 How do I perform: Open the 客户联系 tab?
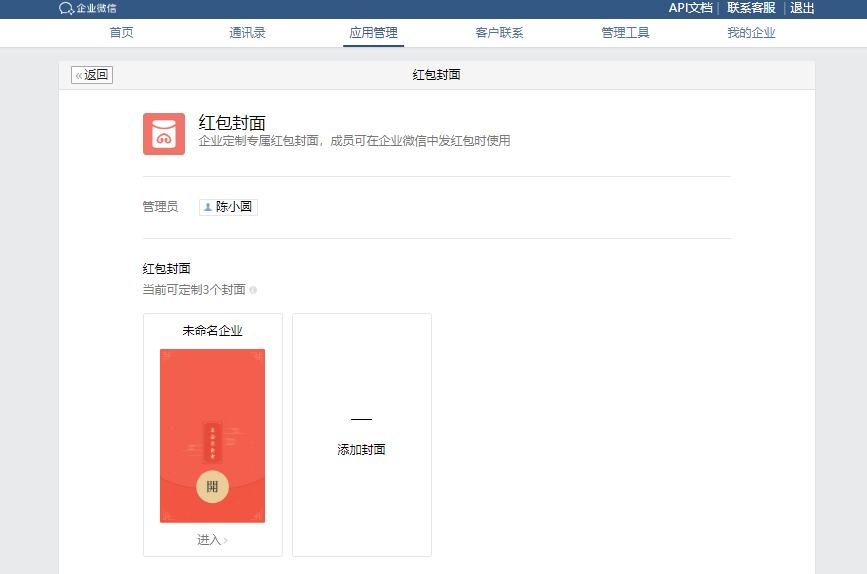(x=499, y=32)
